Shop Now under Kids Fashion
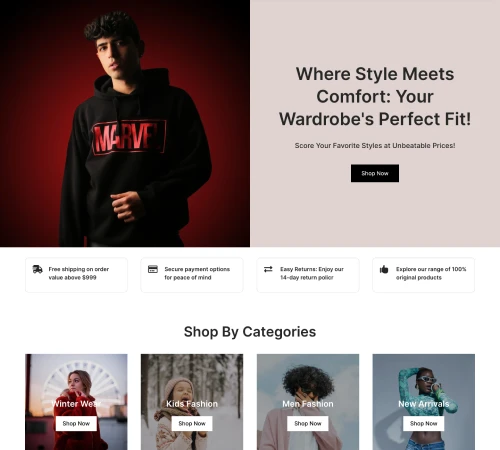500x450 pixels. pyautogui.click(x=192, y=423)
